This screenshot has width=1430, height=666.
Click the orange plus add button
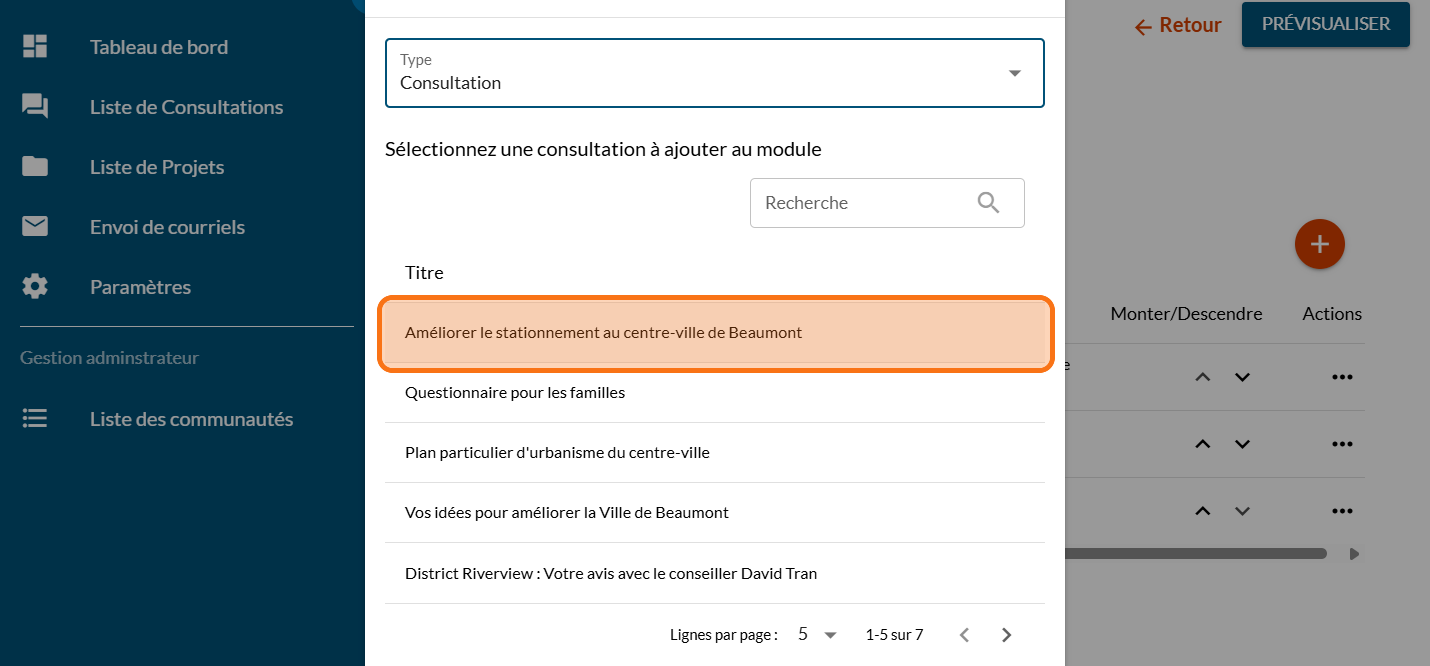coord(1319,244)
